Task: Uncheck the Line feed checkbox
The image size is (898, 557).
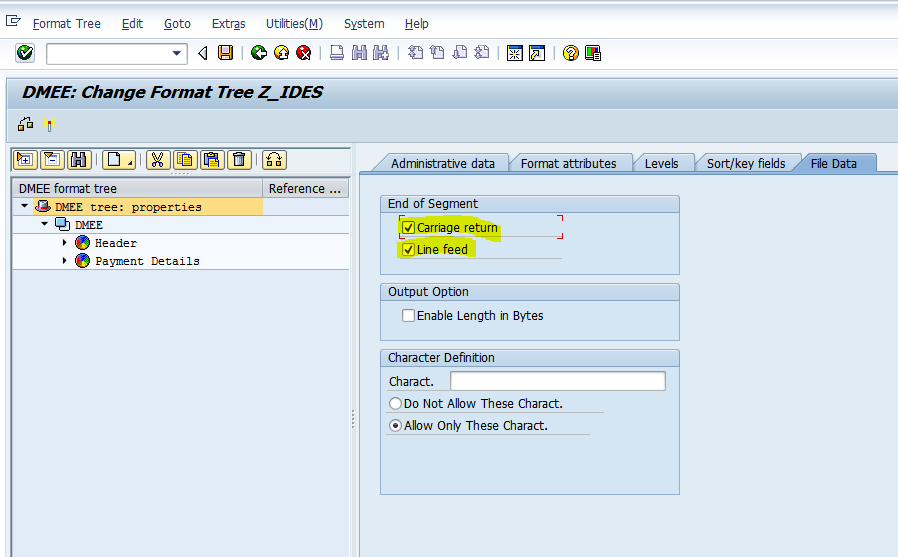Action: point(408,250)
